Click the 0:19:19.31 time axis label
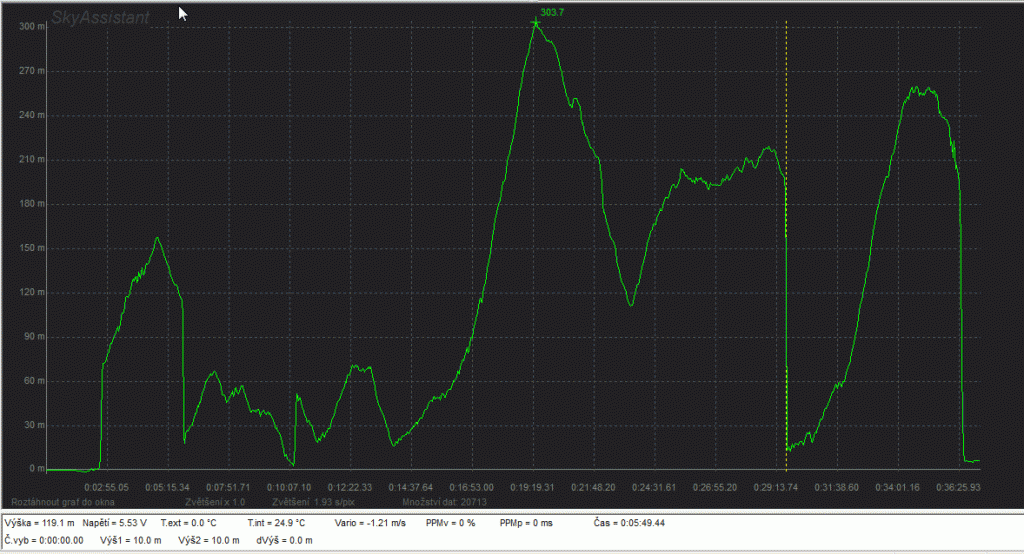Image resolution: width=1024 pixels, height=554 pixels. [x=536, y=487]
